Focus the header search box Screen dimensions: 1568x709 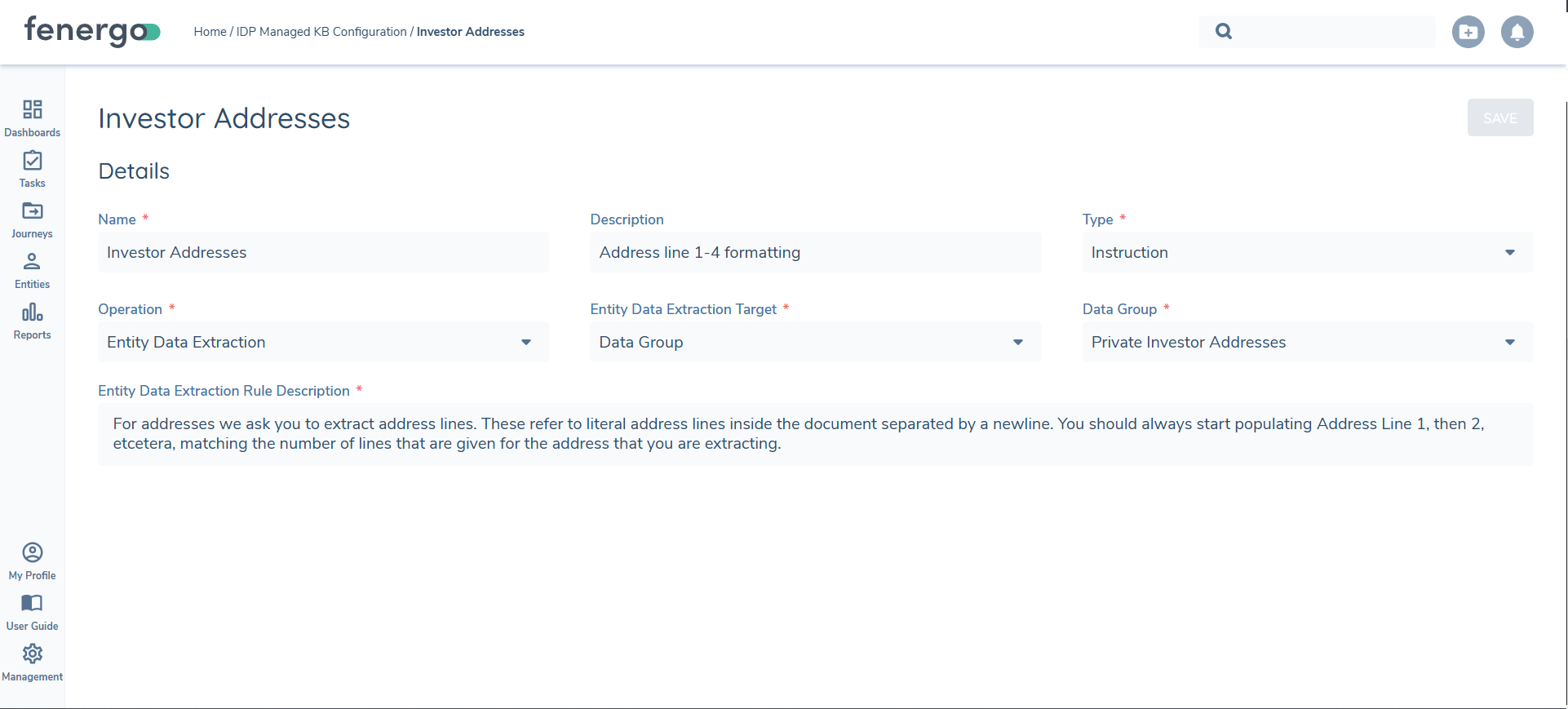point(1330,32)
